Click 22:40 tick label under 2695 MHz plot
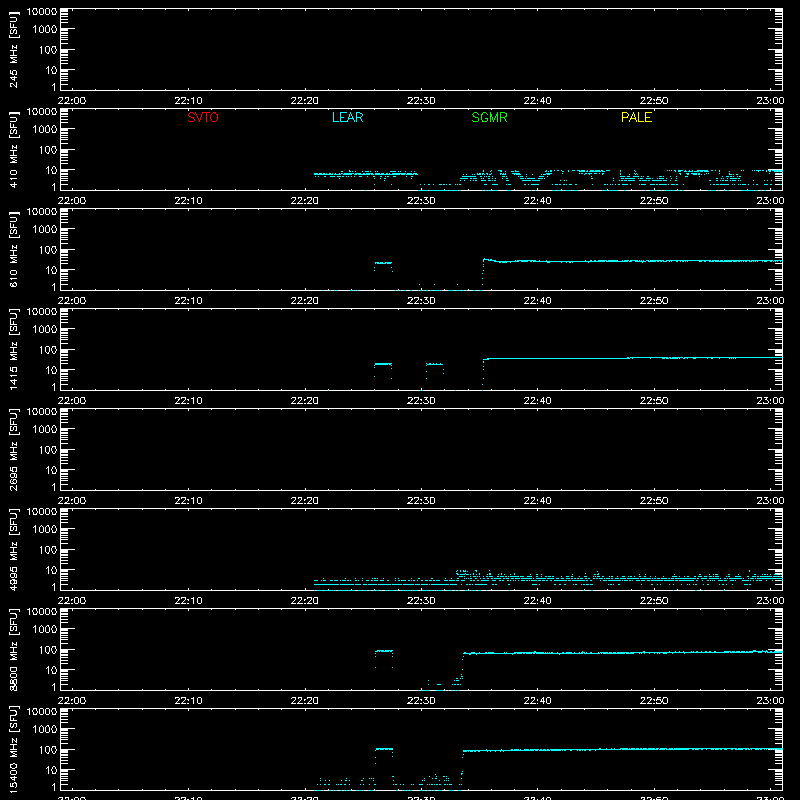 537,501
